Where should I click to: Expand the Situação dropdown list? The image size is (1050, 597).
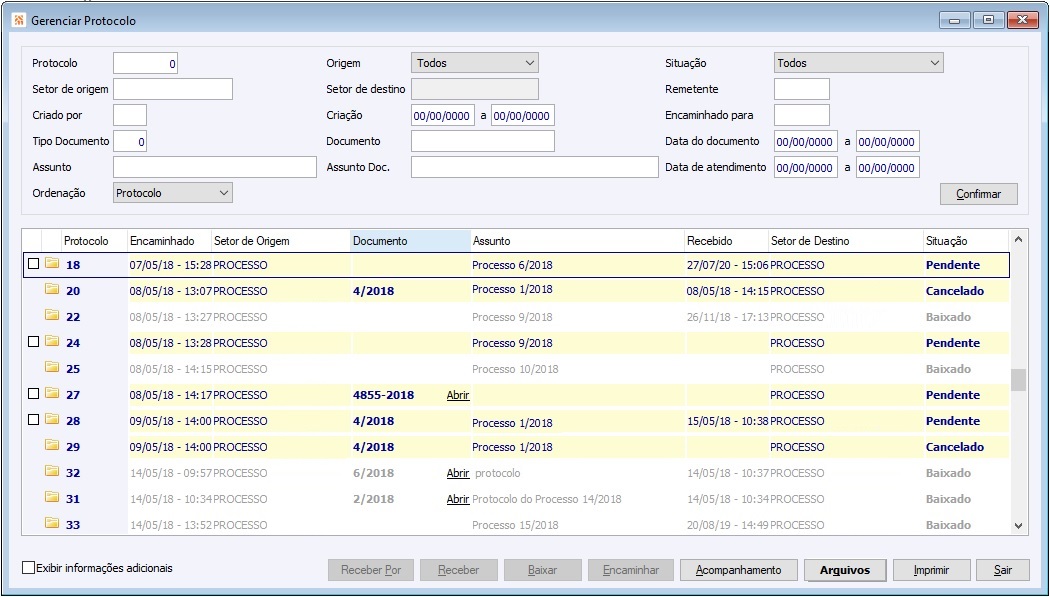[x=858, y=63]
